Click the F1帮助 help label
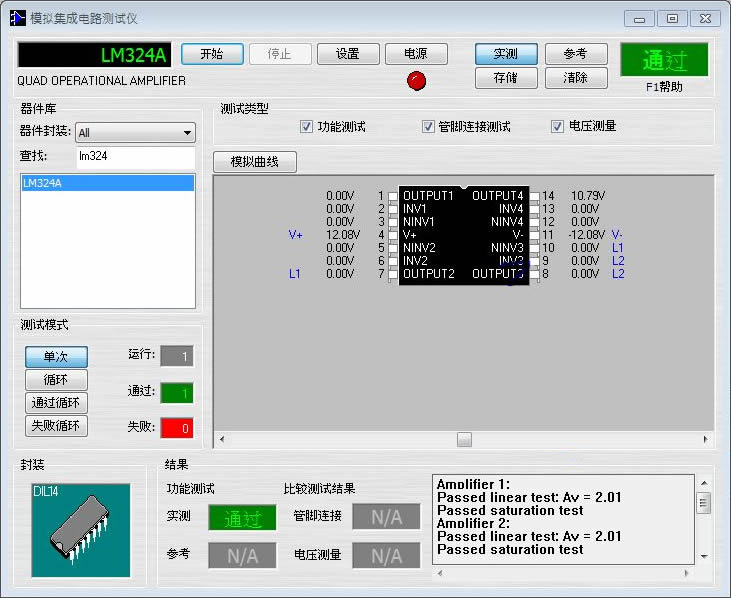The height and width of the screenshot is (598, 731). coord(664,87)
